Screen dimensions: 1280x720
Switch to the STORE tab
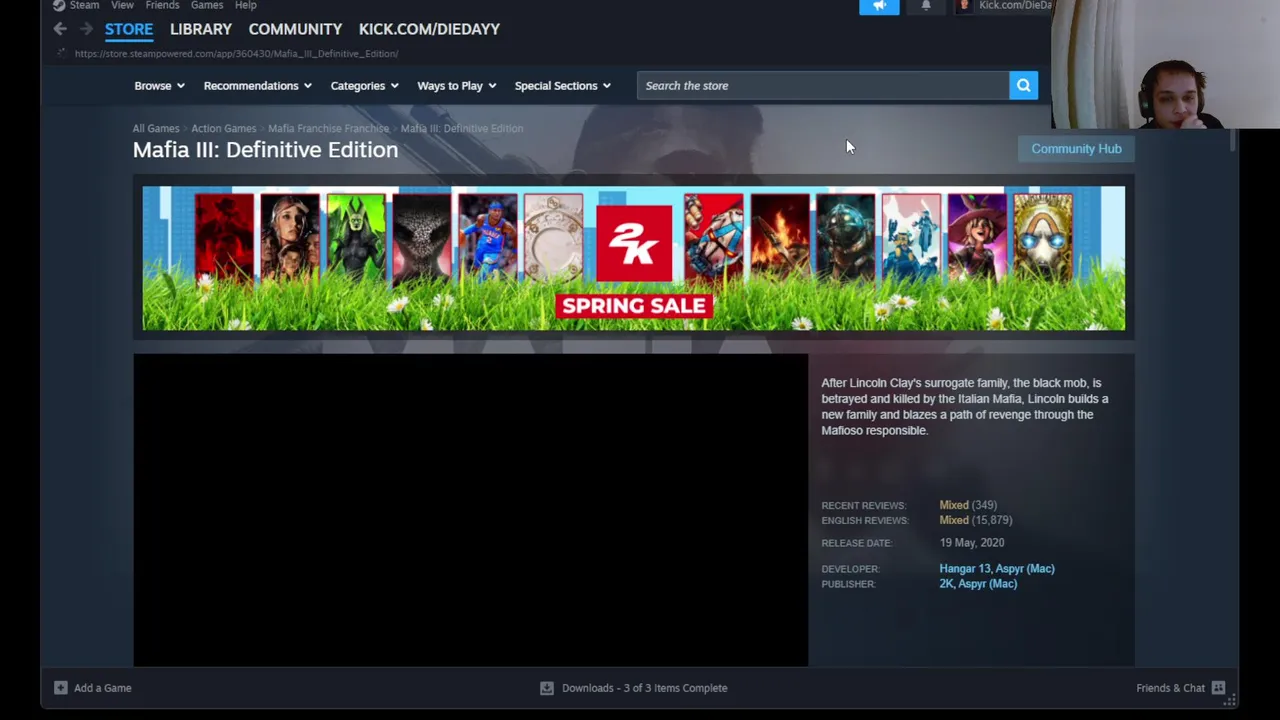pos(129,29)
